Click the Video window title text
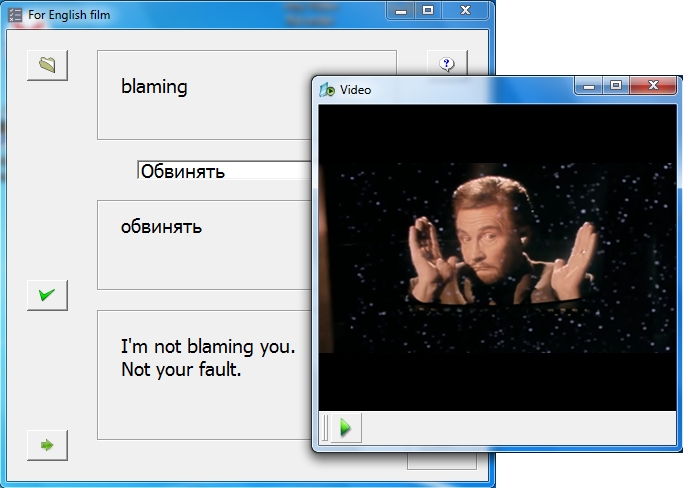Screen dimensions: 683x488 click(x=355, y=90)
